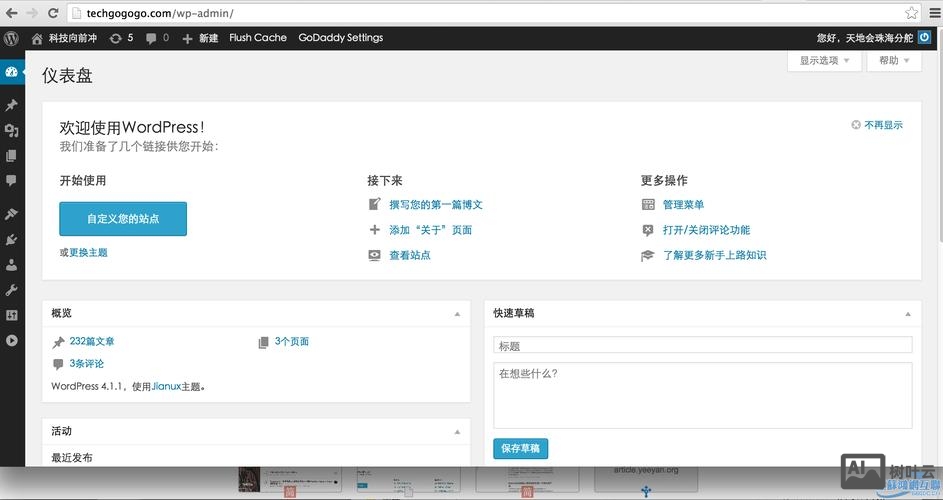Click 撰写您的第一篇博文 link
This screenshot has width=943, height=500.
coord(436,205)
